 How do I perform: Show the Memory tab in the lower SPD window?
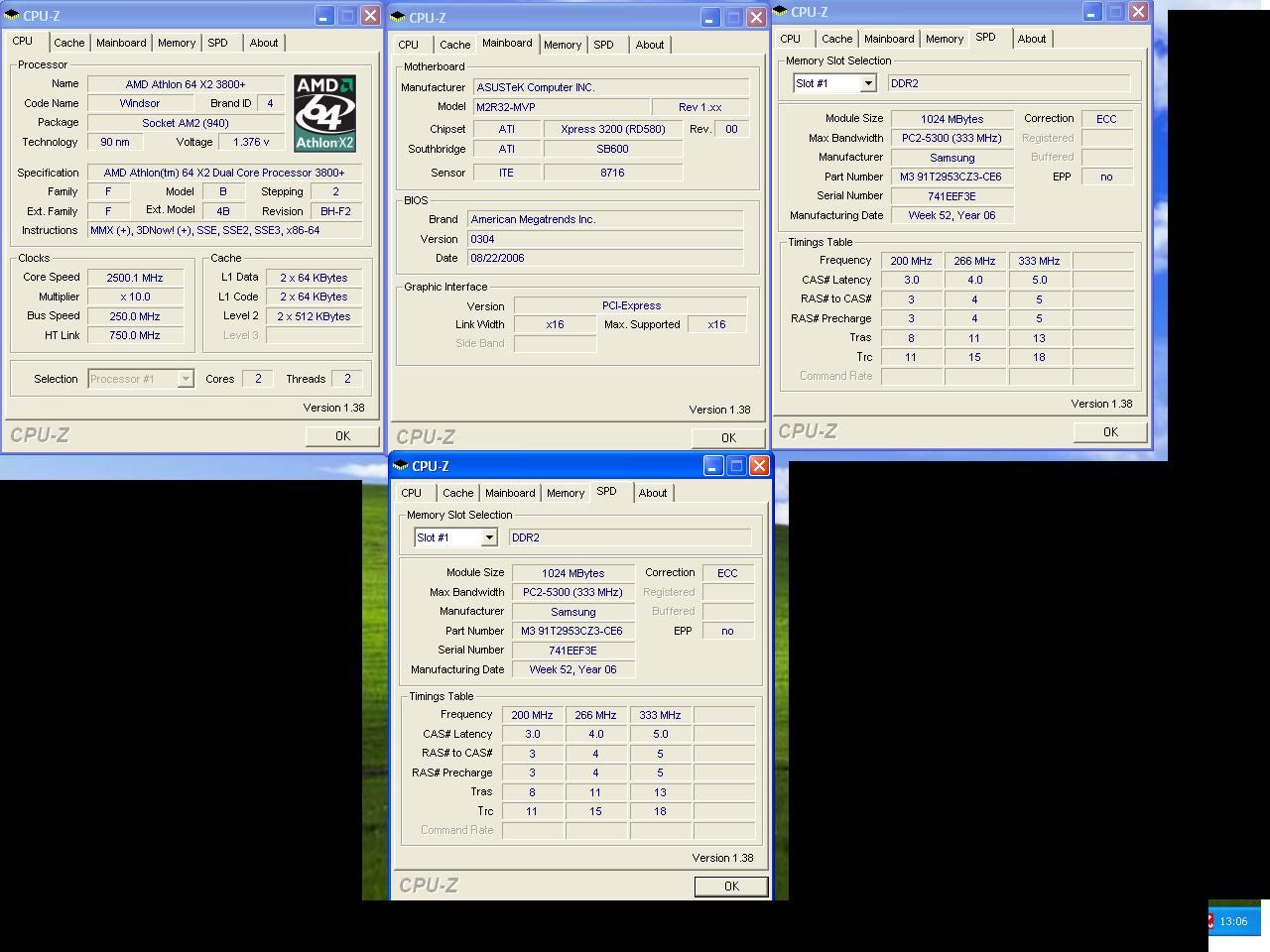(x=566, y=493)
